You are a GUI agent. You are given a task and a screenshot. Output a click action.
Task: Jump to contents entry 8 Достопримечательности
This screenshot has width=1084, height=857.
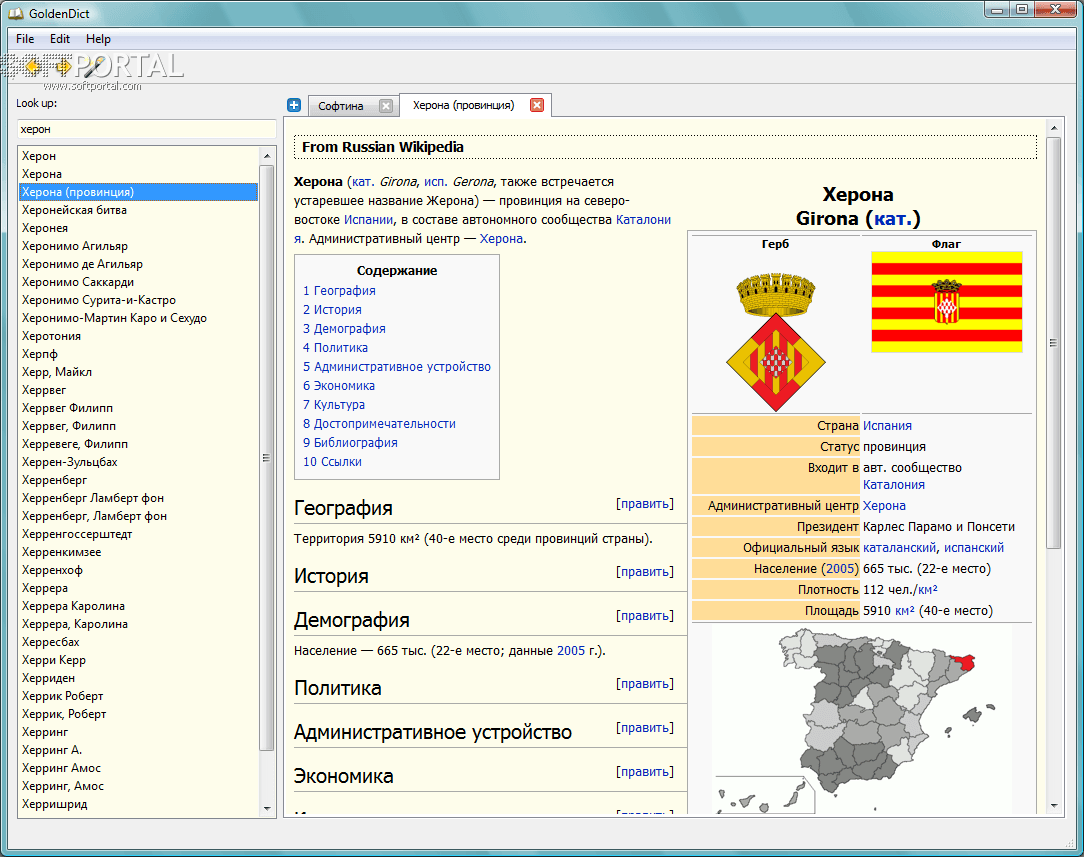(x=380, y=424)
